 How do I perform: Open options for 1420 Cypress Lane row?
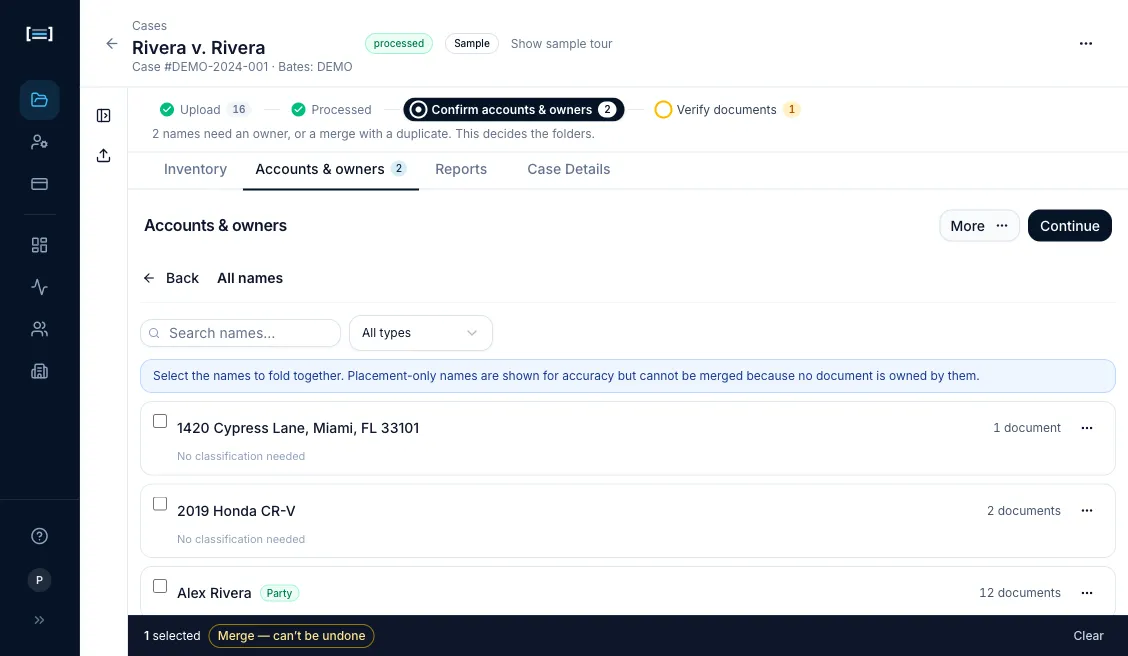coord(1087,428)
